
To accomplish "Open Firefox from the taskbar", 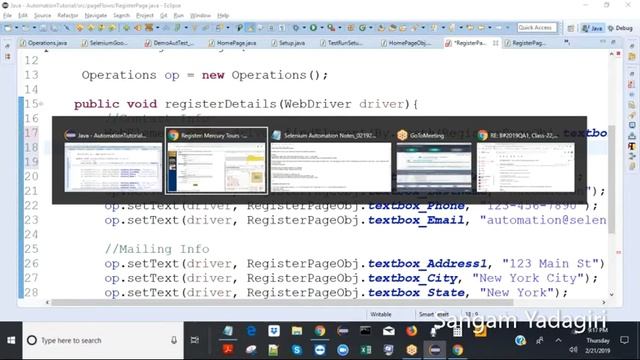I will coord(411,331).
